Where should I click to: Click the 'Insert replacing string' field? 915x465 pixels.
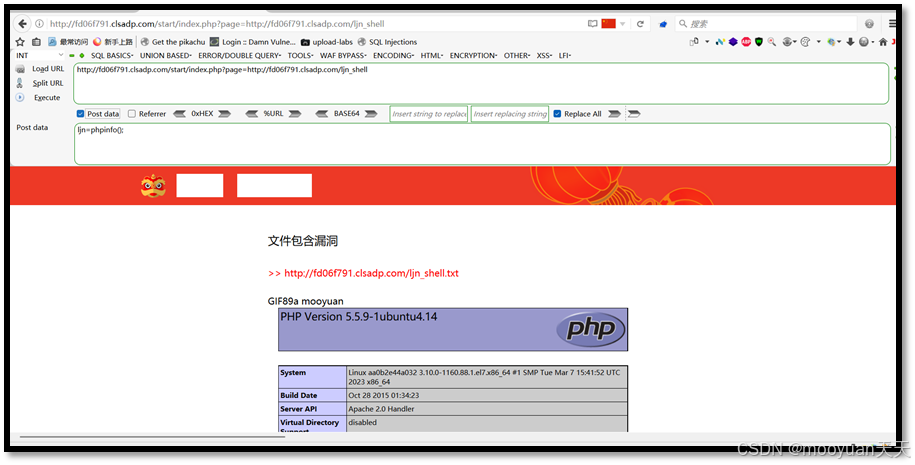[510, 114]
